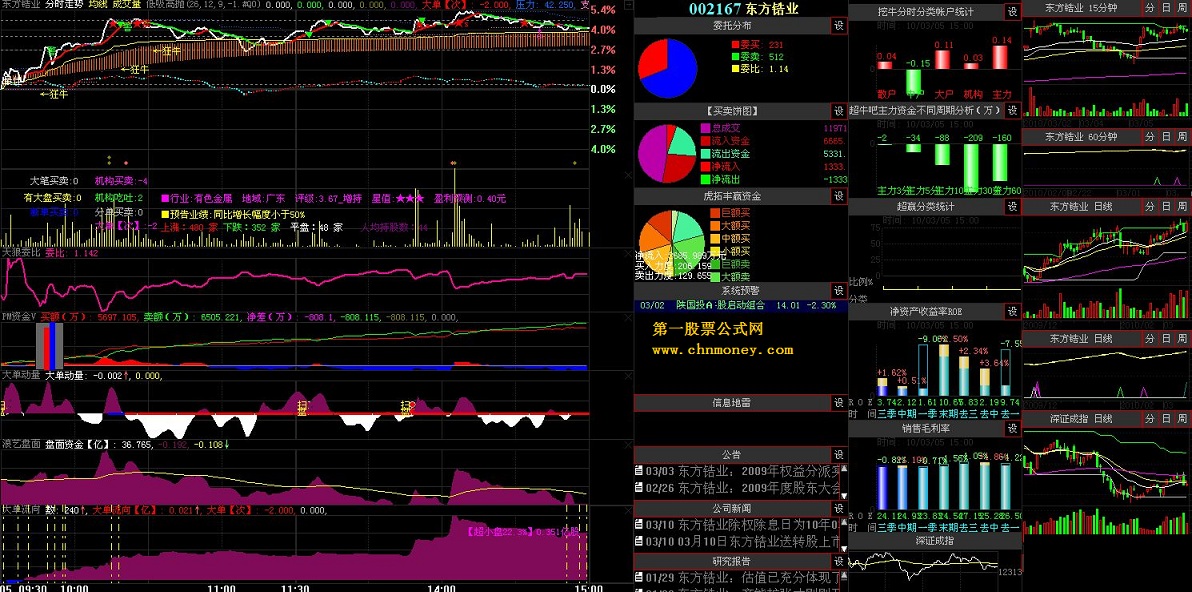The height and width of the screenshot is (592, 1192).
Task: Click 5.4% label on price axis
Action: click(x=603, y=11)
